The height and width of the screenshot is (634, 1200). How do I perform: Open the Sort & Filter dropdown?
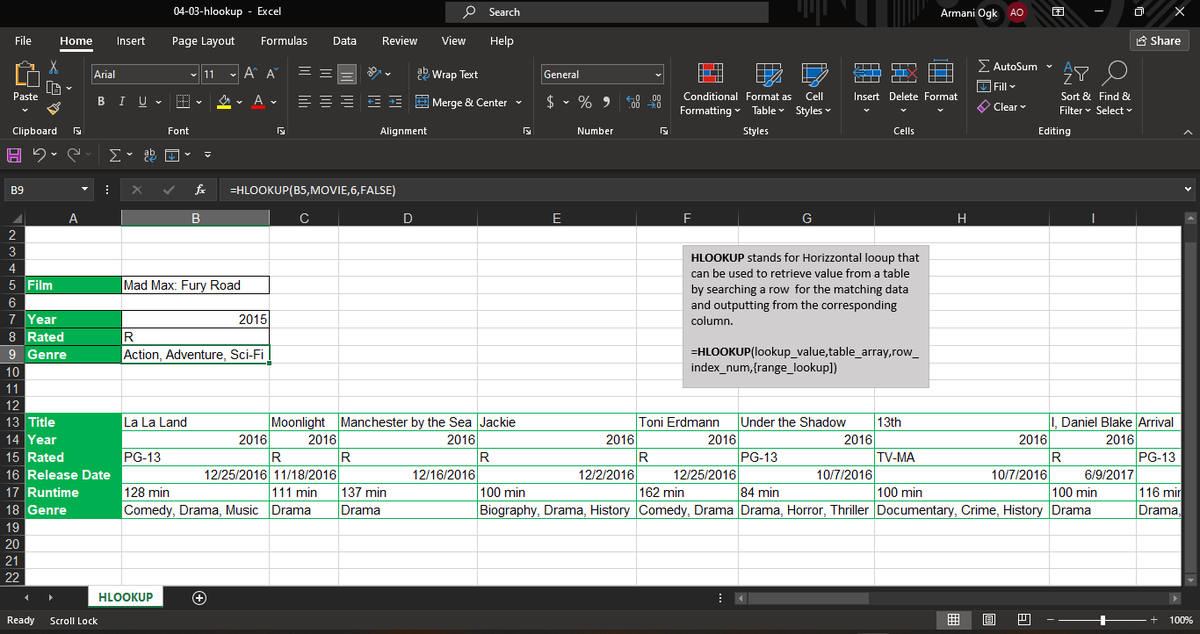coord(1078,88)
